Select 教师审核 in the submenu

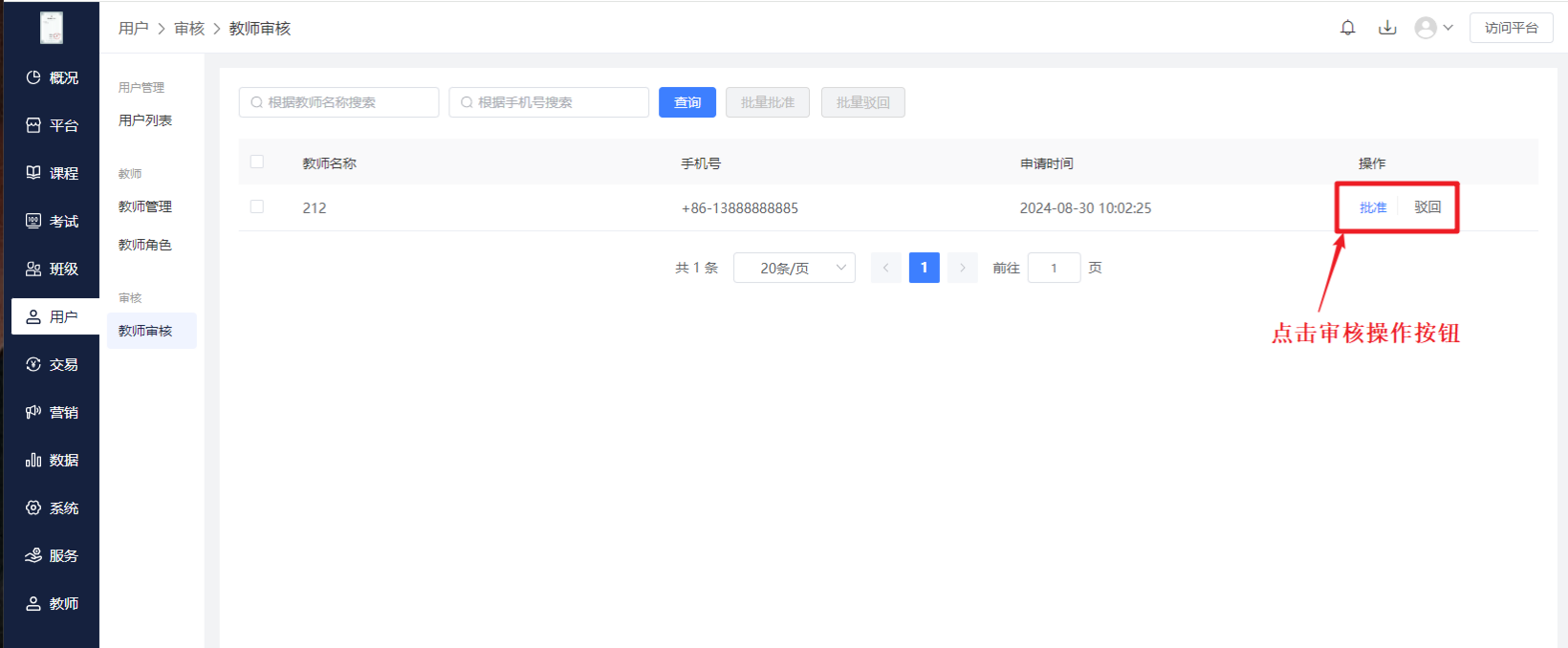coord(152,331)
